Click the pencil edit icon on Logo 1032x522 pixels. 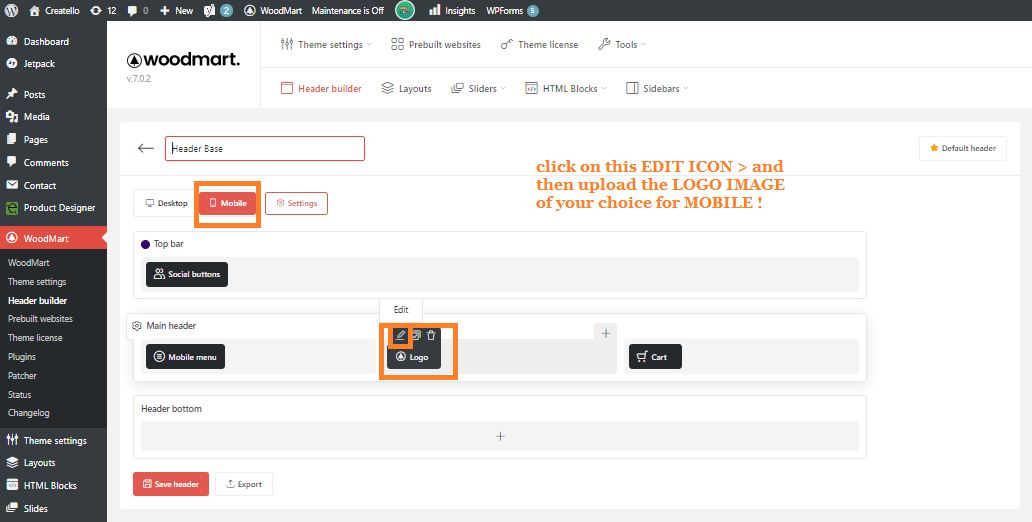pyautogui.click(x=400, y=335)
